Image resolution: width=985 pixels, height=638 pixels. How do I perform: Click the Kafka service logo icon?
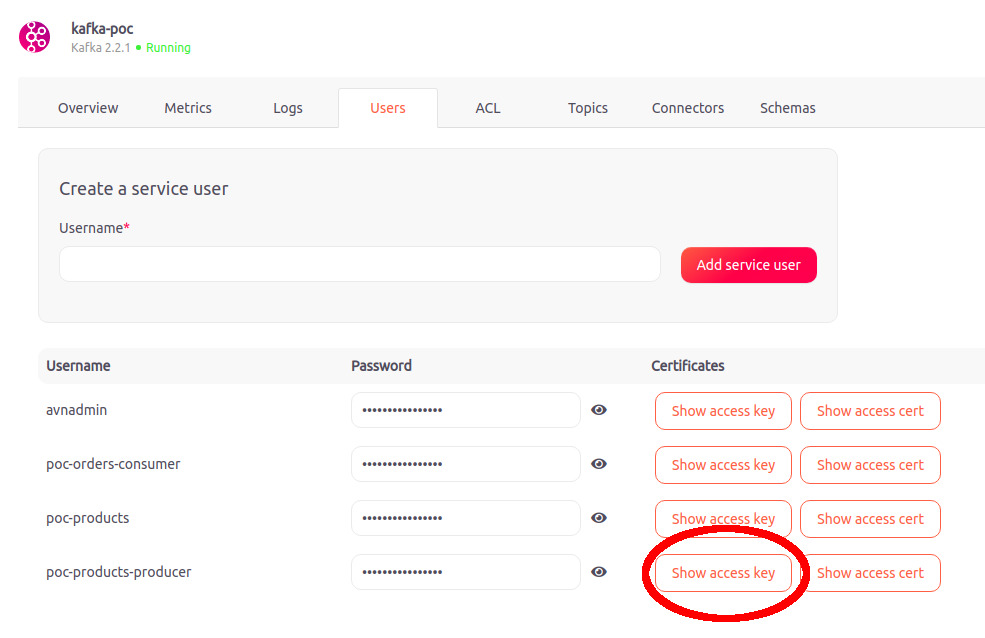pos(35,37)
